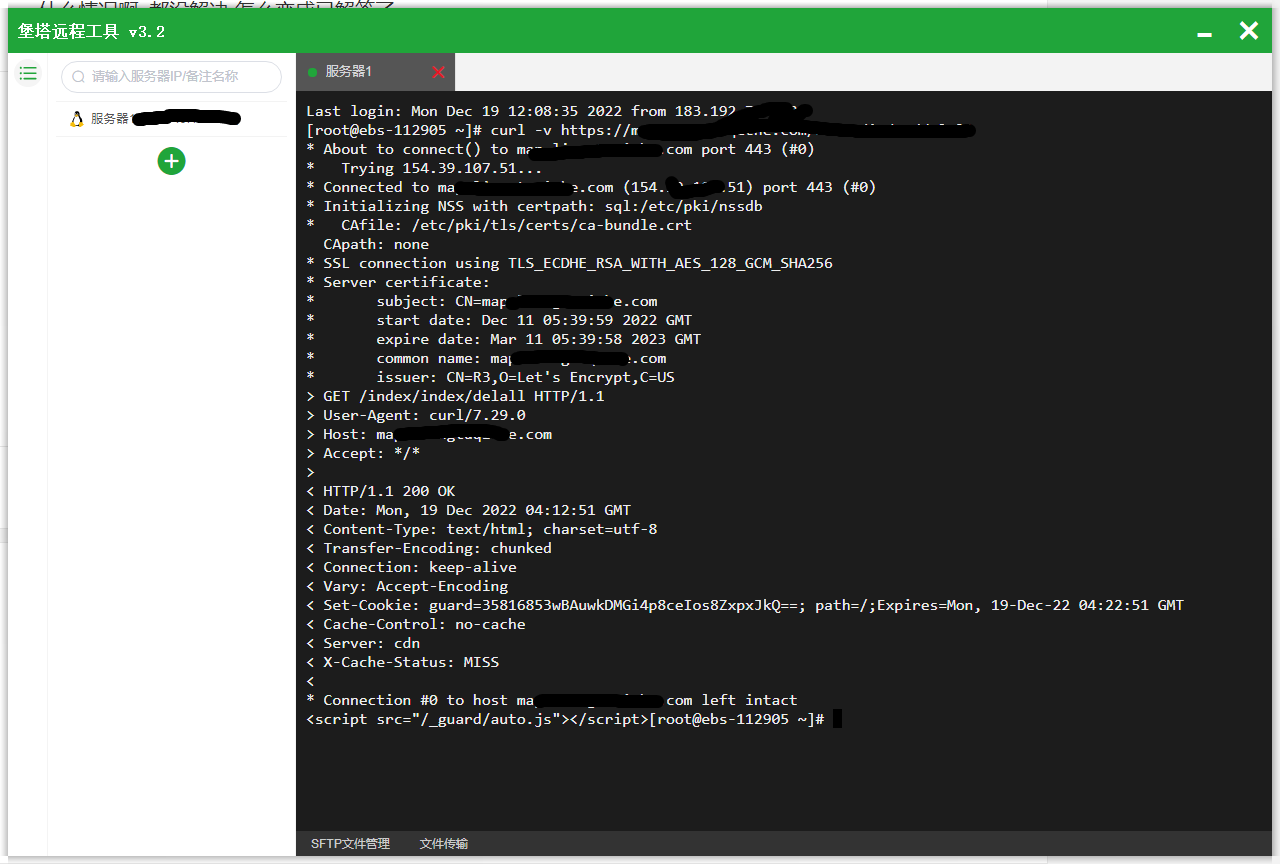Click the Linux penguin icon of the server
This screenshot has width=1280, height=864.
77,119
